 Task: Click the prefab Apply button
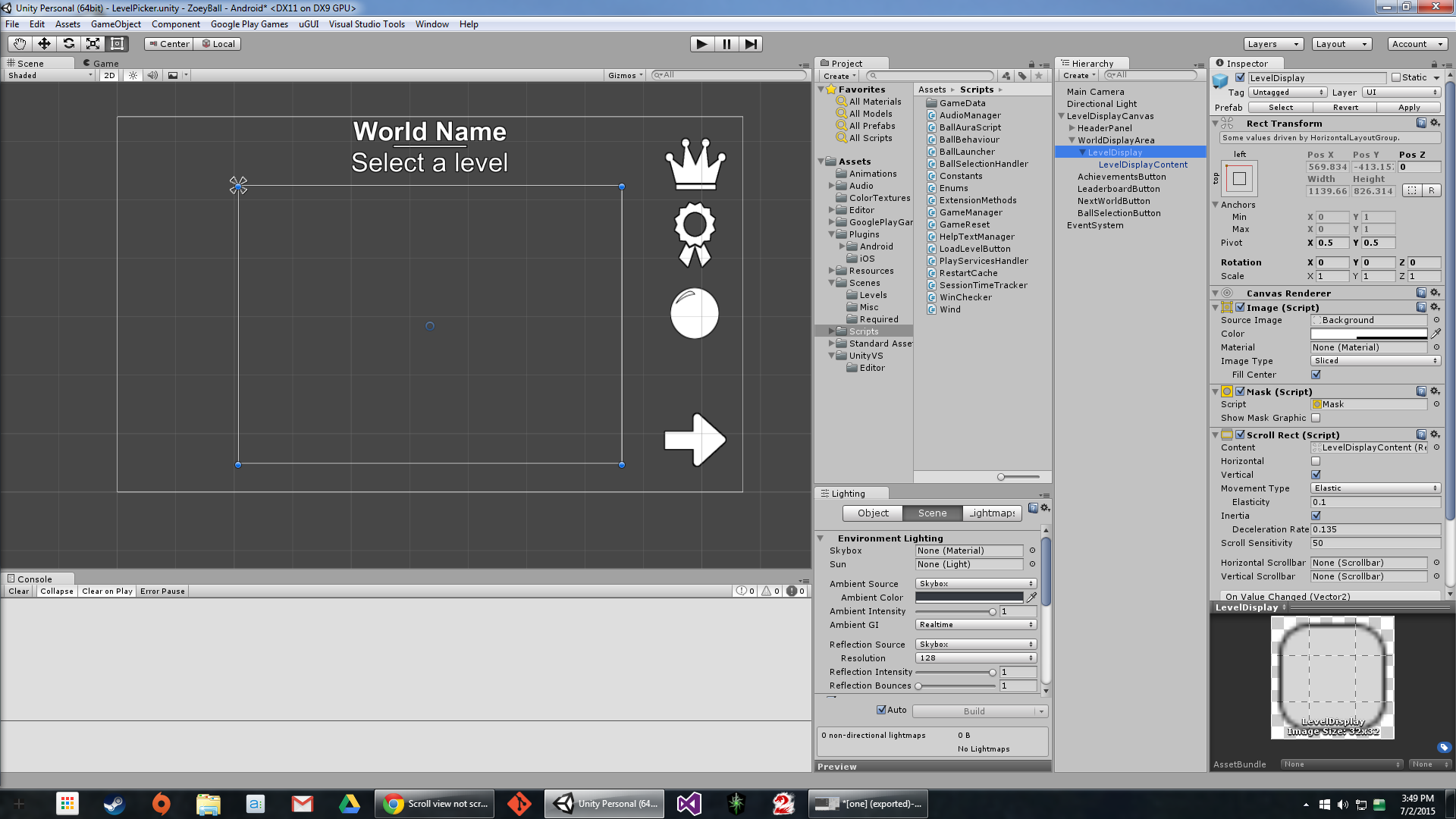click(1409, 108)
